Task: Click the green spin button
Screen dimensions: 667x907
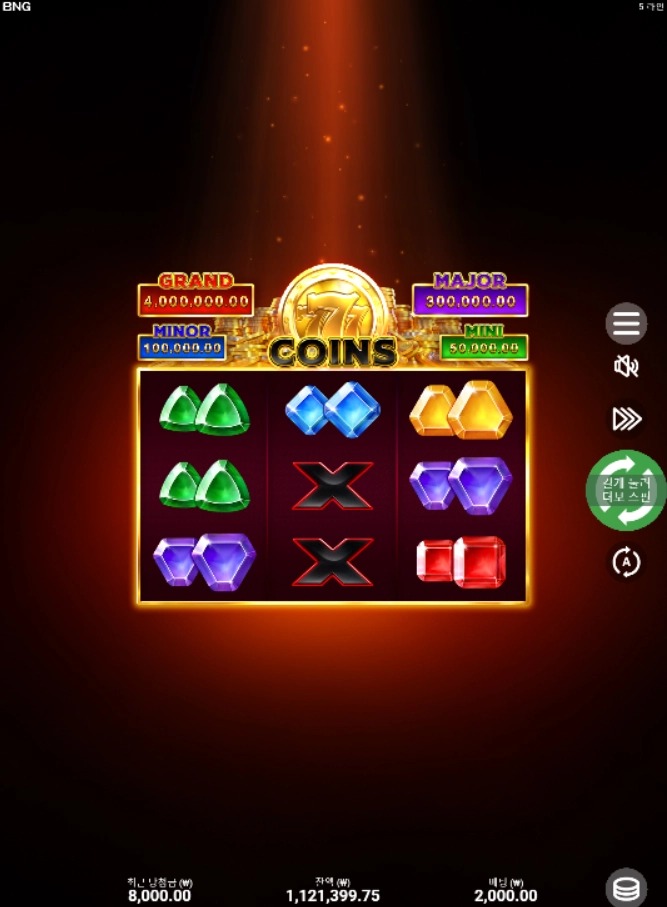Action: (x=626, y=490)
